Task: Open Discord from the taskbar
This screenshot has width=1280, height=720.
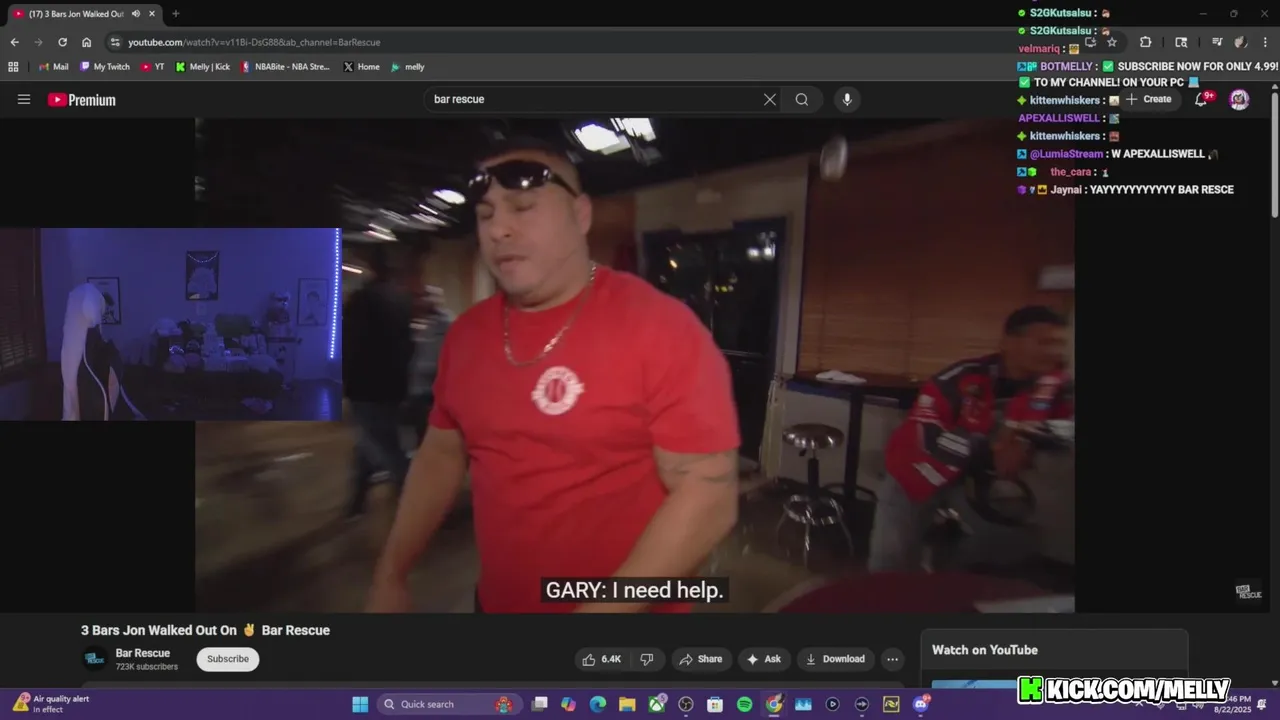Action: 920,704
